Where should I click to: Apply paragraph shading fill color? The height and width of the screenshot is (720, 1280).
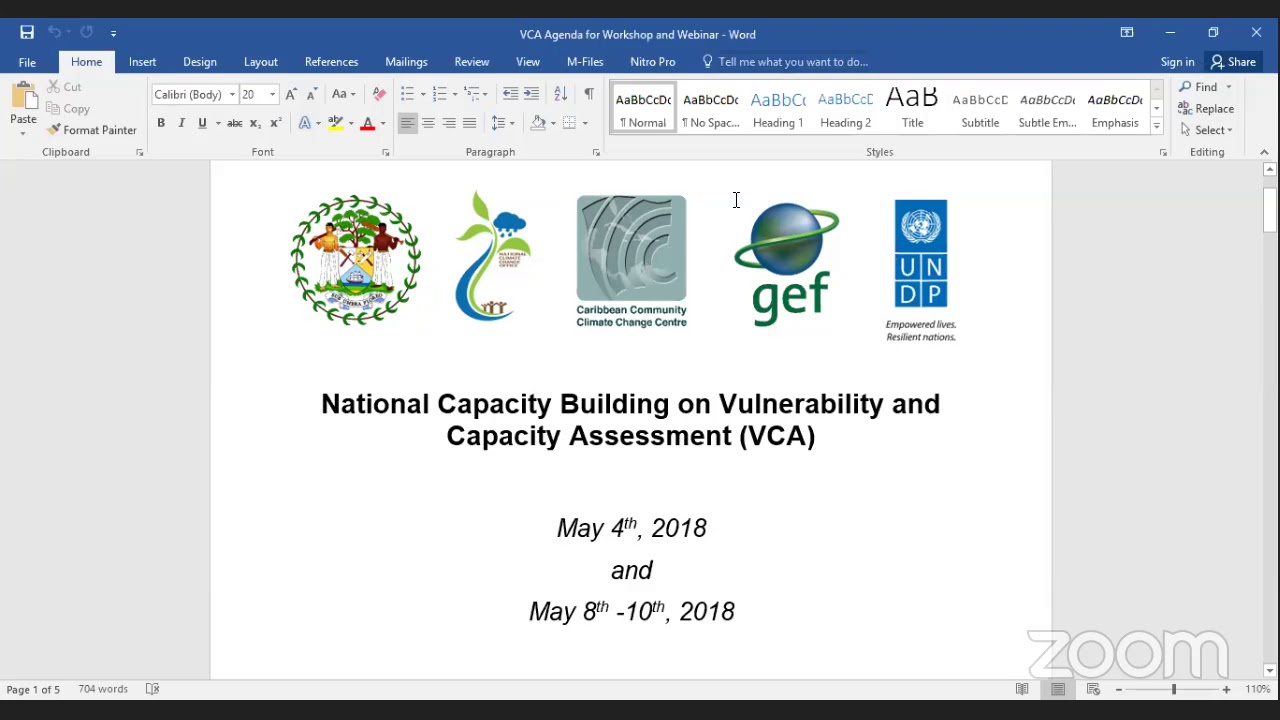(538, 123)
